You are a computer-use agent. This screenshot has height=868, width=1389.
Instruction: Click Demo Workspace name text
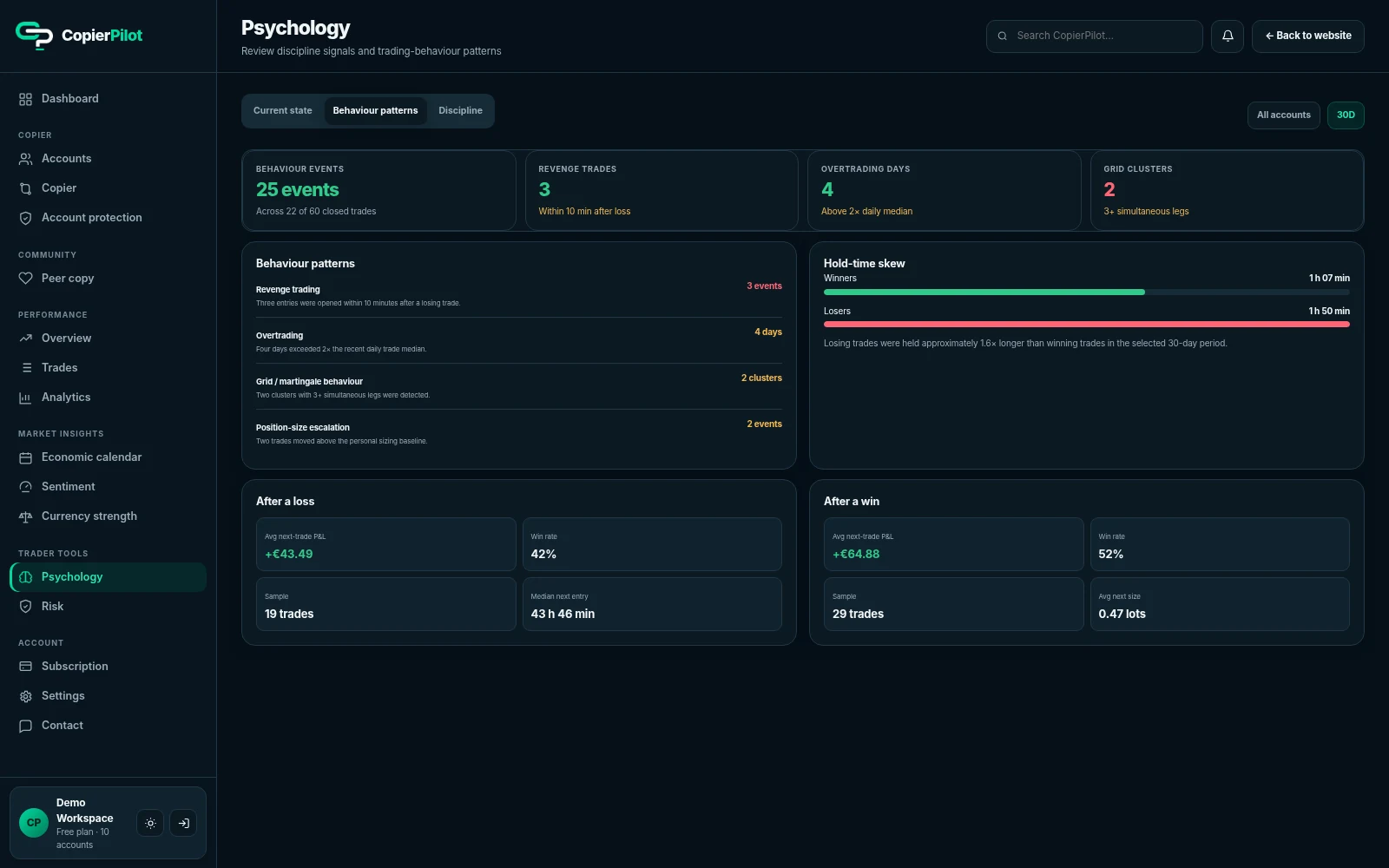pos(85,811)
